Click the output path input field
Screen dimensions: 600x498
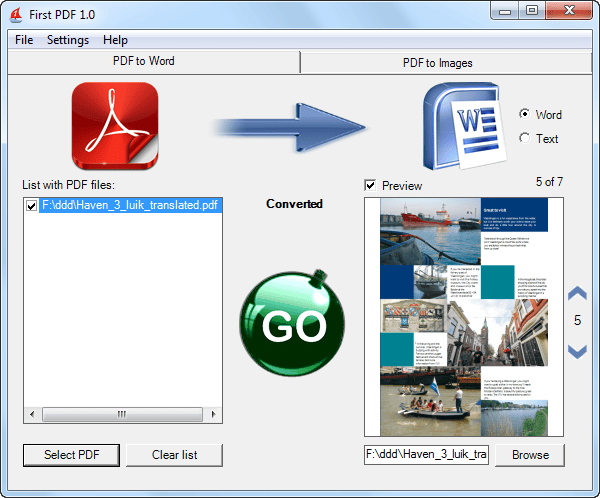(x=426, y=454)
